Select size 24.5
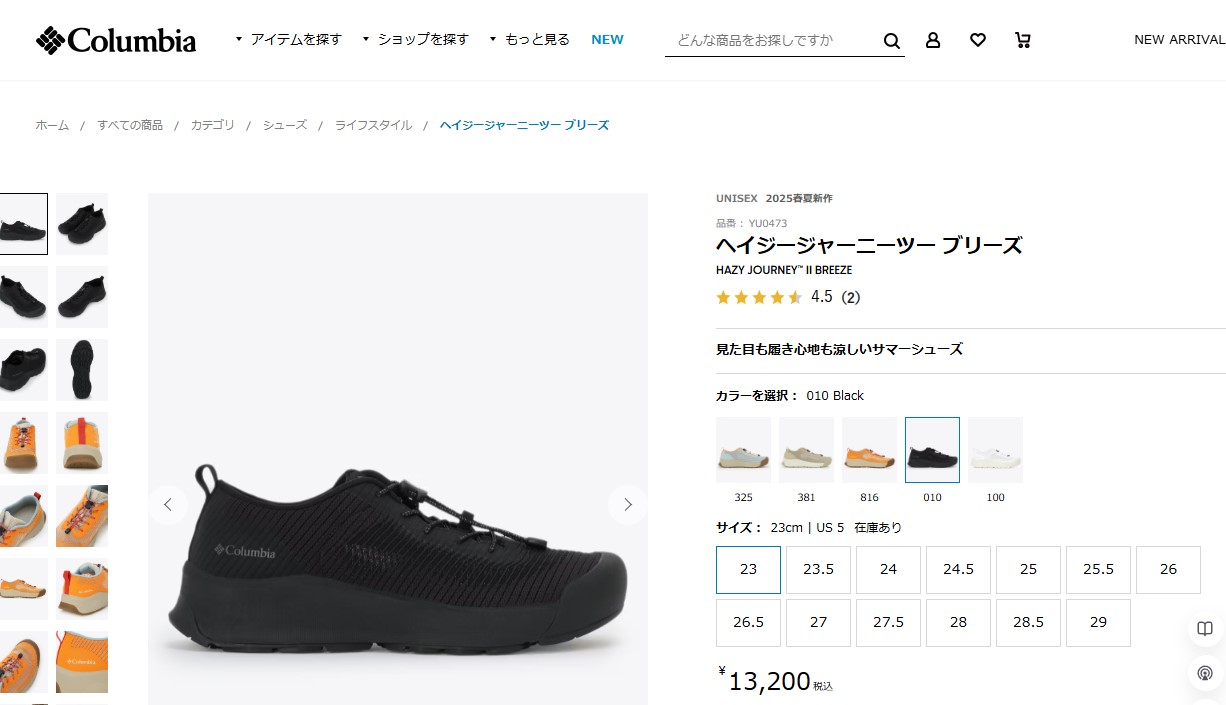Screen dimensions: 1226x705 [958, 569]
